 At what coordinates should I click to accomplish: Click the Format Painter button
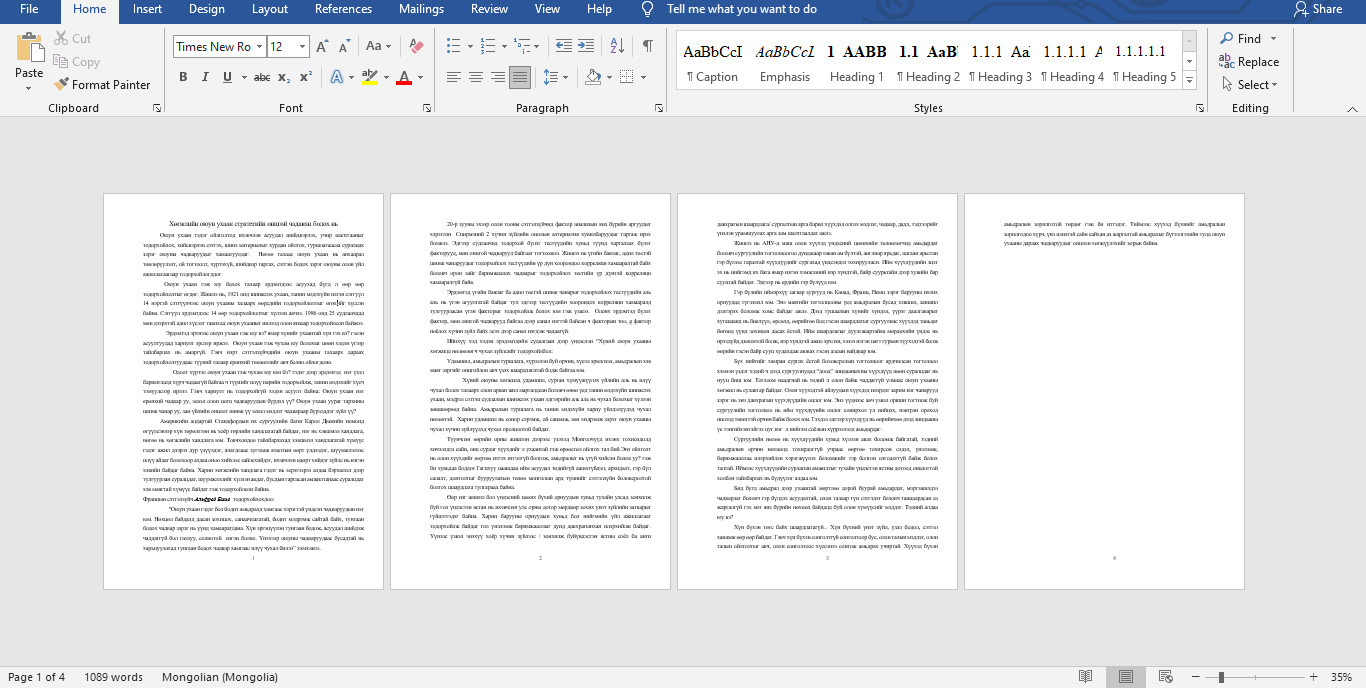102,85
